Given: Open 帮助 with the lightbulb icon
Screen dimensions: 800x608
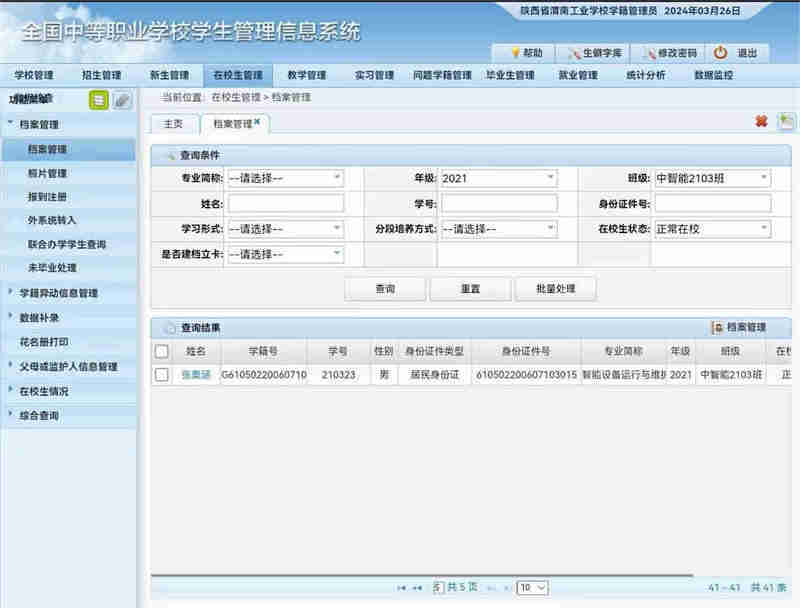Looking at the screenshot, I should 526,53.
